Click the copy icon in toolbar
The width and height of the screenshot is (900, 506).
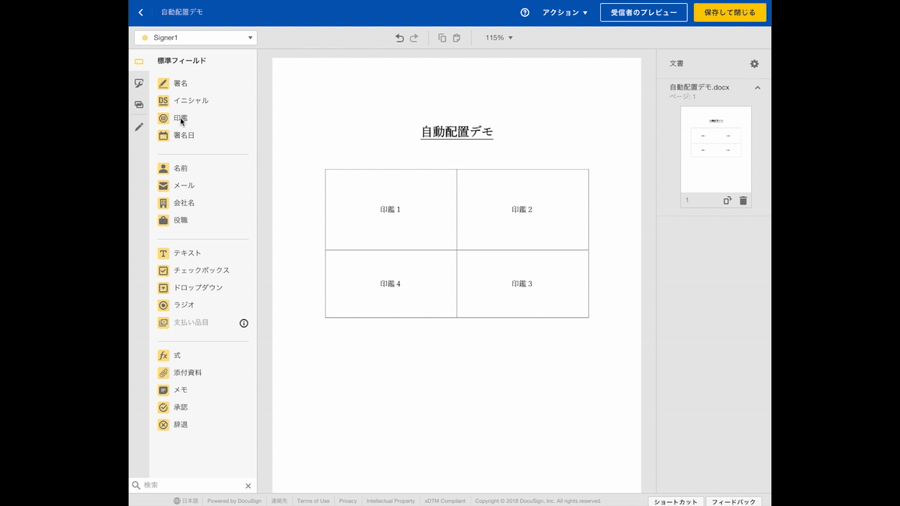point(442,38)
